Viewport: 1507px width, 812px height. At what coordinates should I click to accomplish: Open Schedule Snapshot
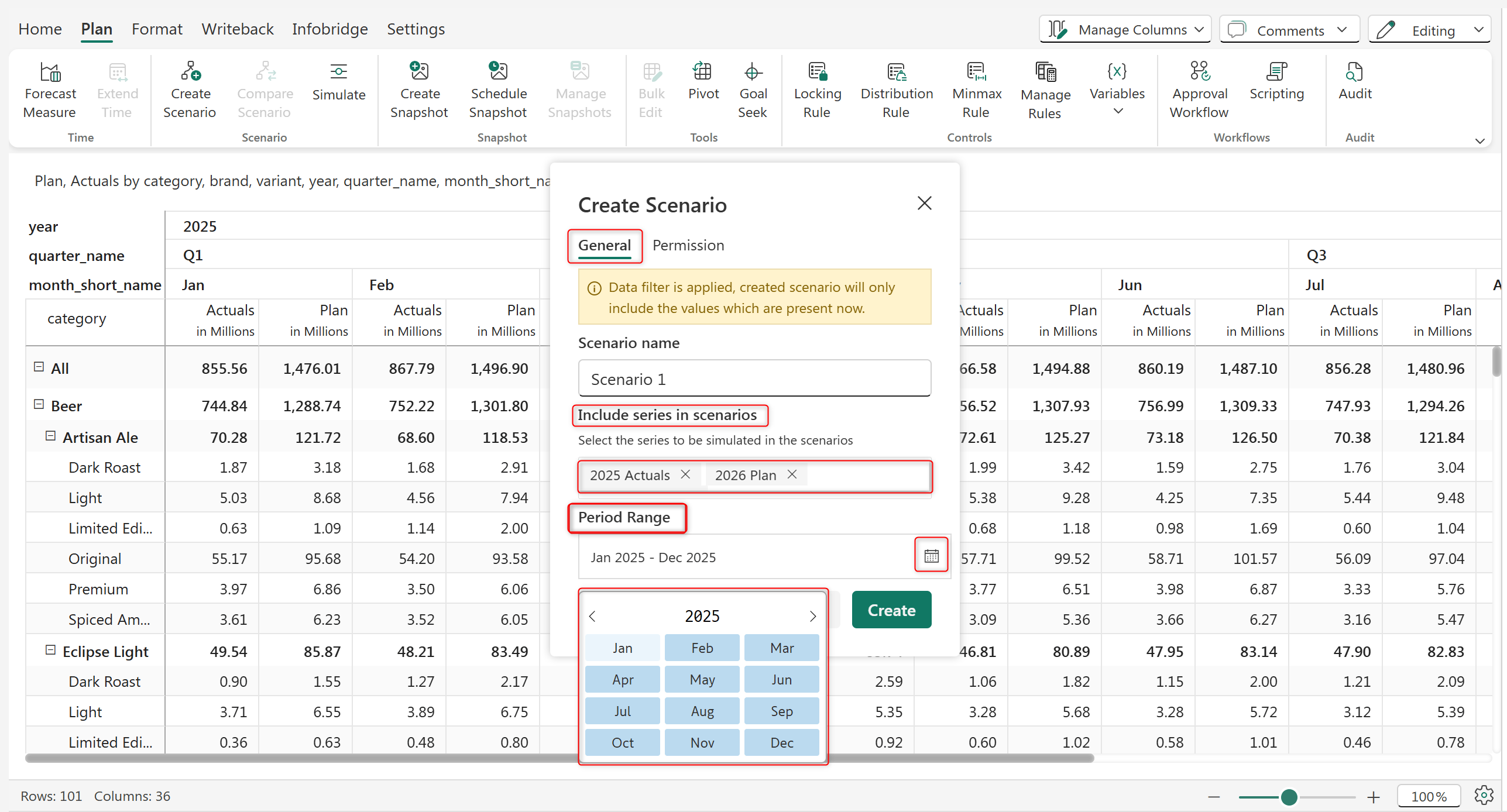click(498, 72)
